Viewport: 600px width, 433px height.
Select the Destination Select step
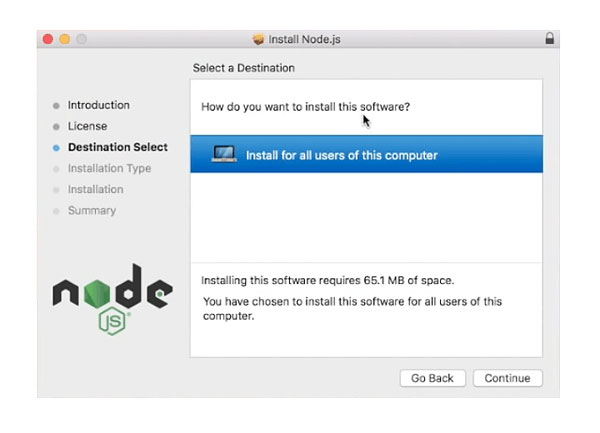click(x=117, y=147)
